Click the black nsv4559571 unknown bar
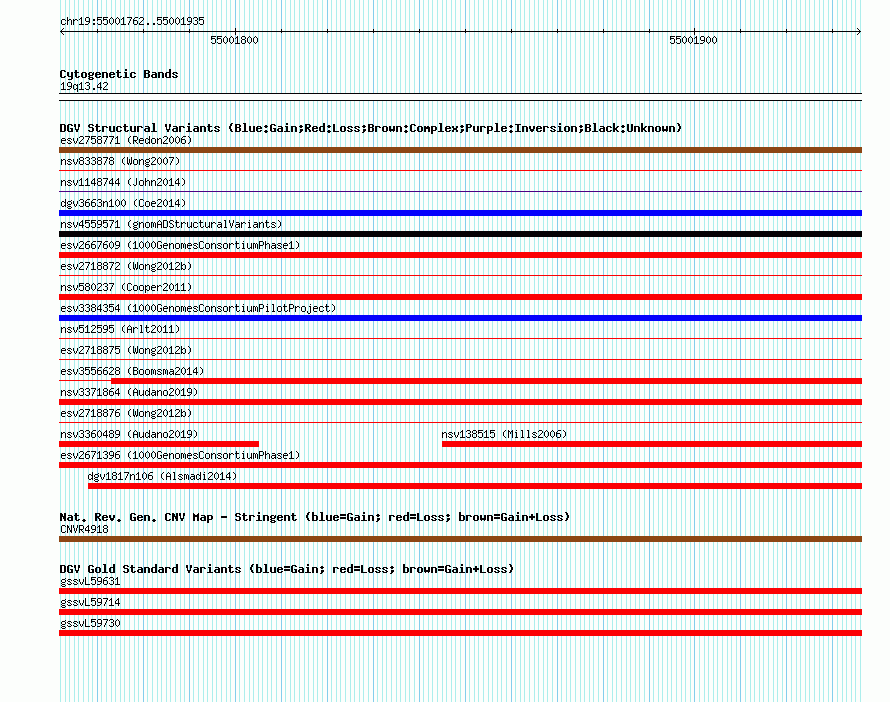 (x=460, y=234)
